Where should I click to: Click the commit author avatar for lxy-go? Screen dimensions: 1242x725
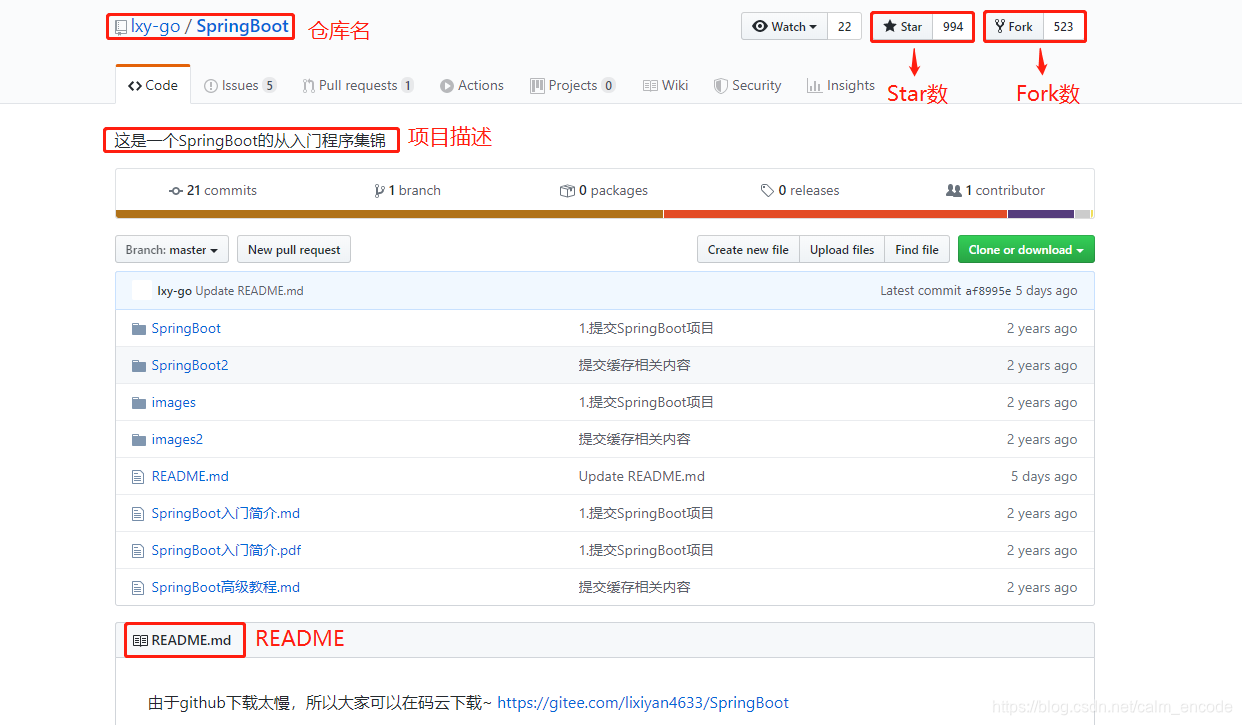(x=141, y=290)
